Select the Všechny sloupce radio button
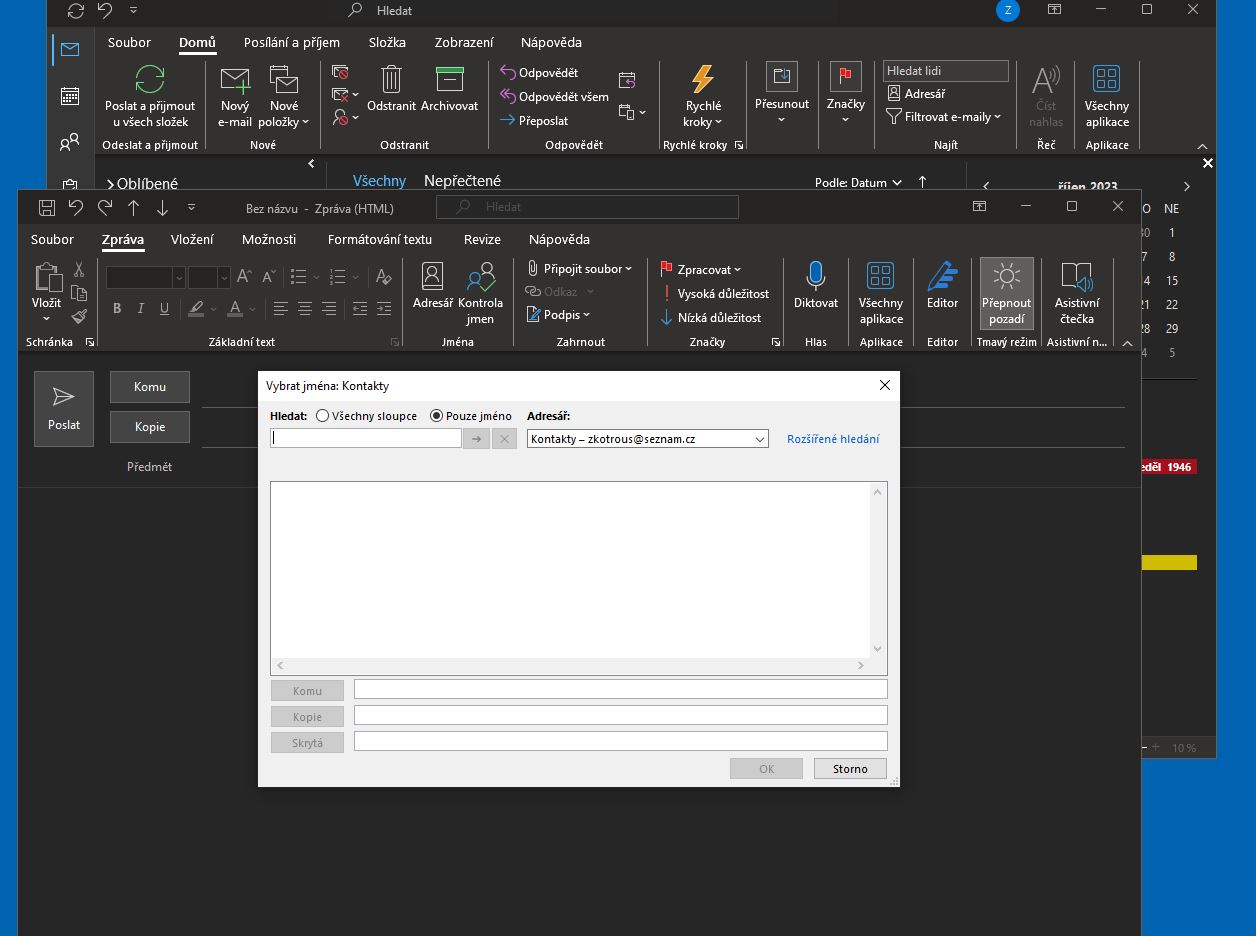1256x936 pixels. point(322,416)
